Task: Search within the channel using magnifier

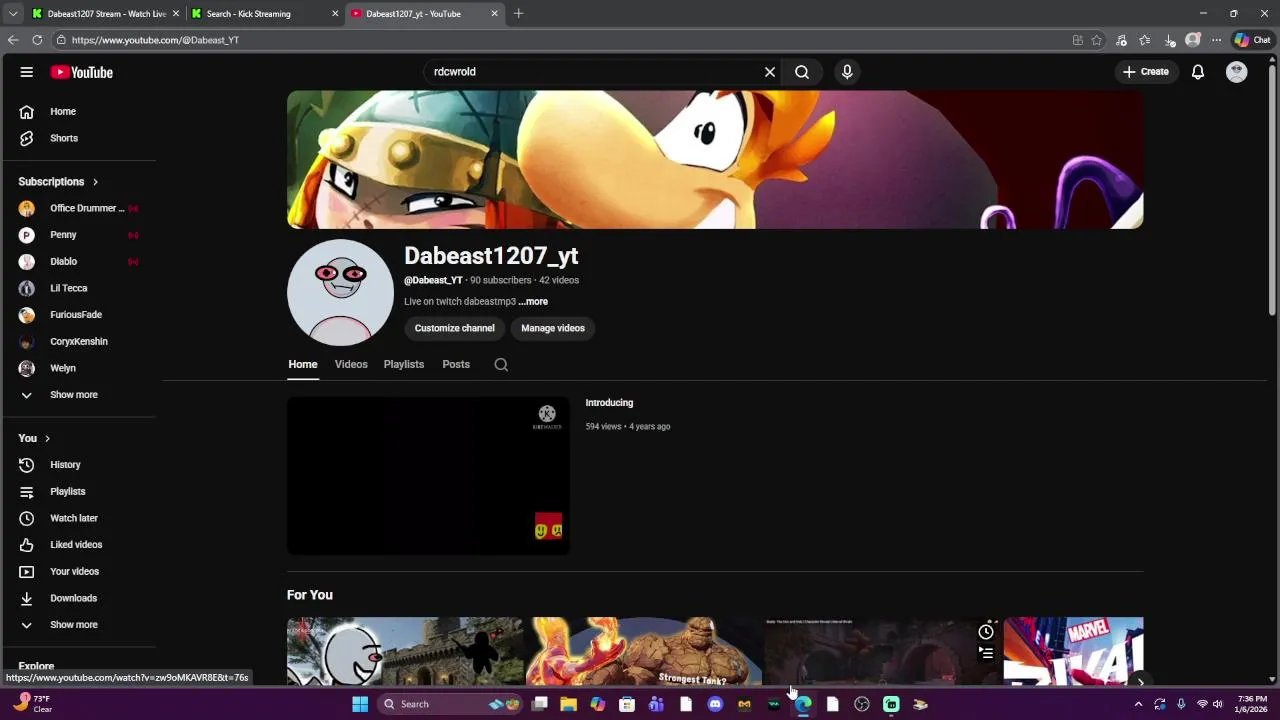Action: (x=501, y=365)
